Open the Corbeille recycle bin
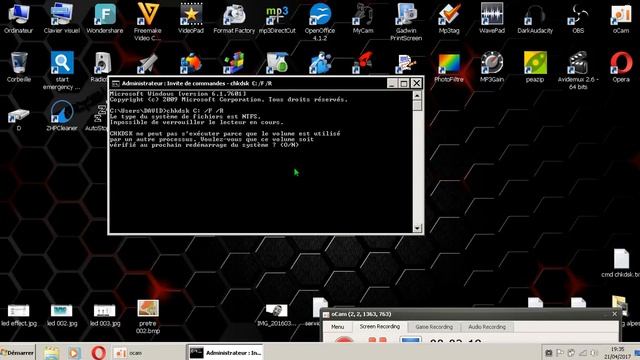 (19, 67)
